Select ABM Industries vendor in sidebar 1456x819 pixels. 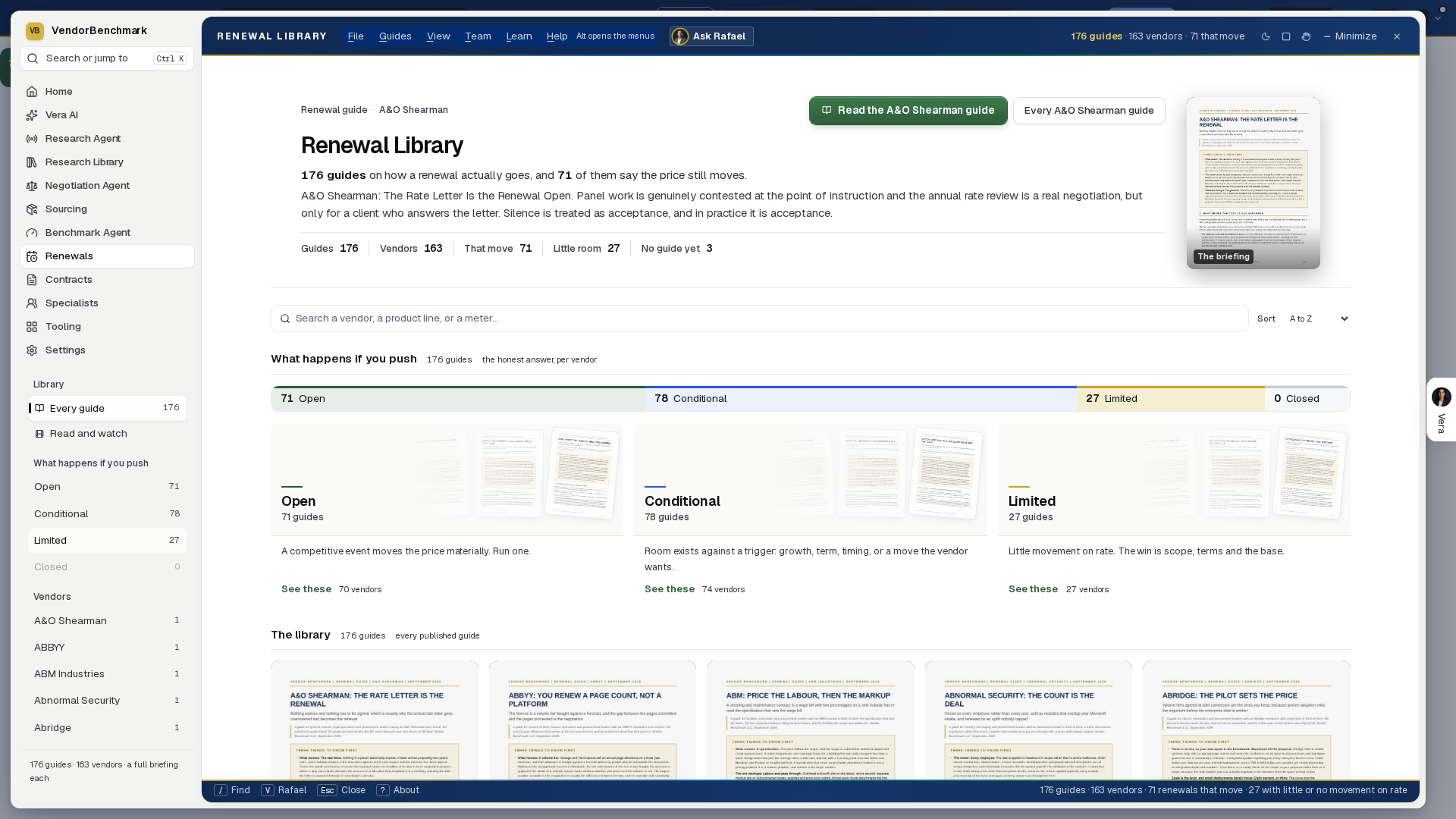click(107, 674)
